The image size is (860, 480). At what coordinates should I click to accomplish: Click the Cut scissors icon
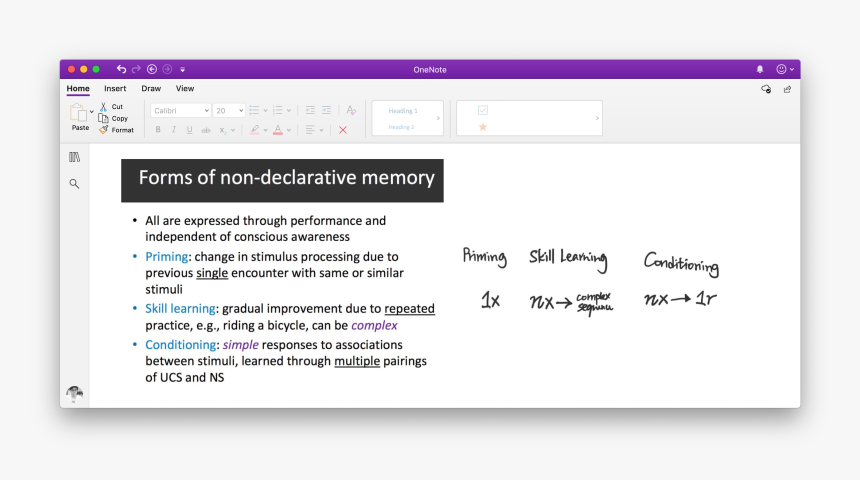point(104,107)
